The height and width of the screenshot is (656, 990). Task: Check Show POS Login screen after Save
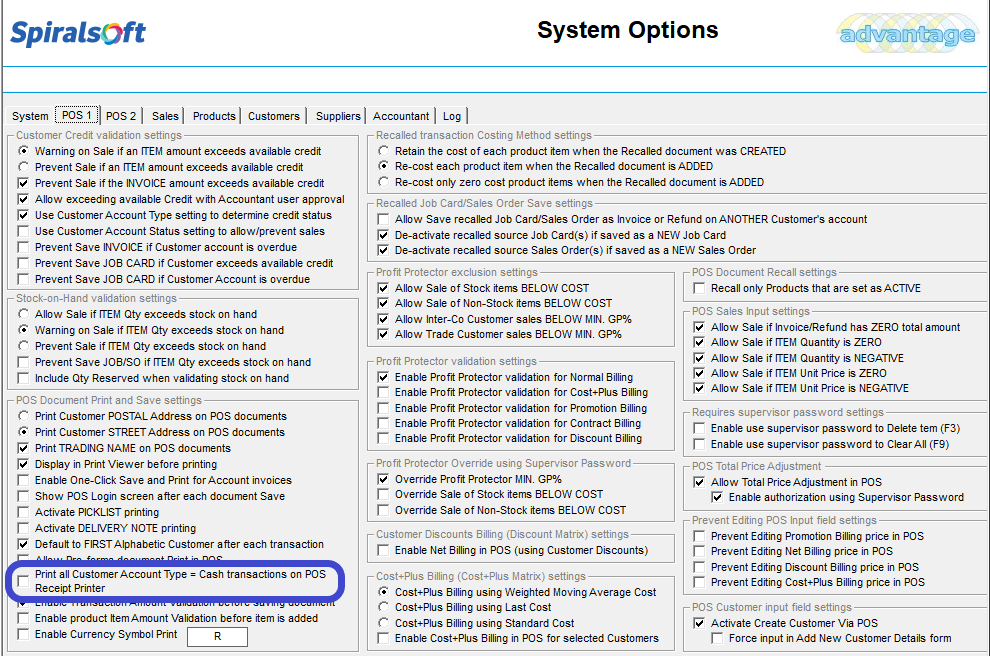point(23,496)
